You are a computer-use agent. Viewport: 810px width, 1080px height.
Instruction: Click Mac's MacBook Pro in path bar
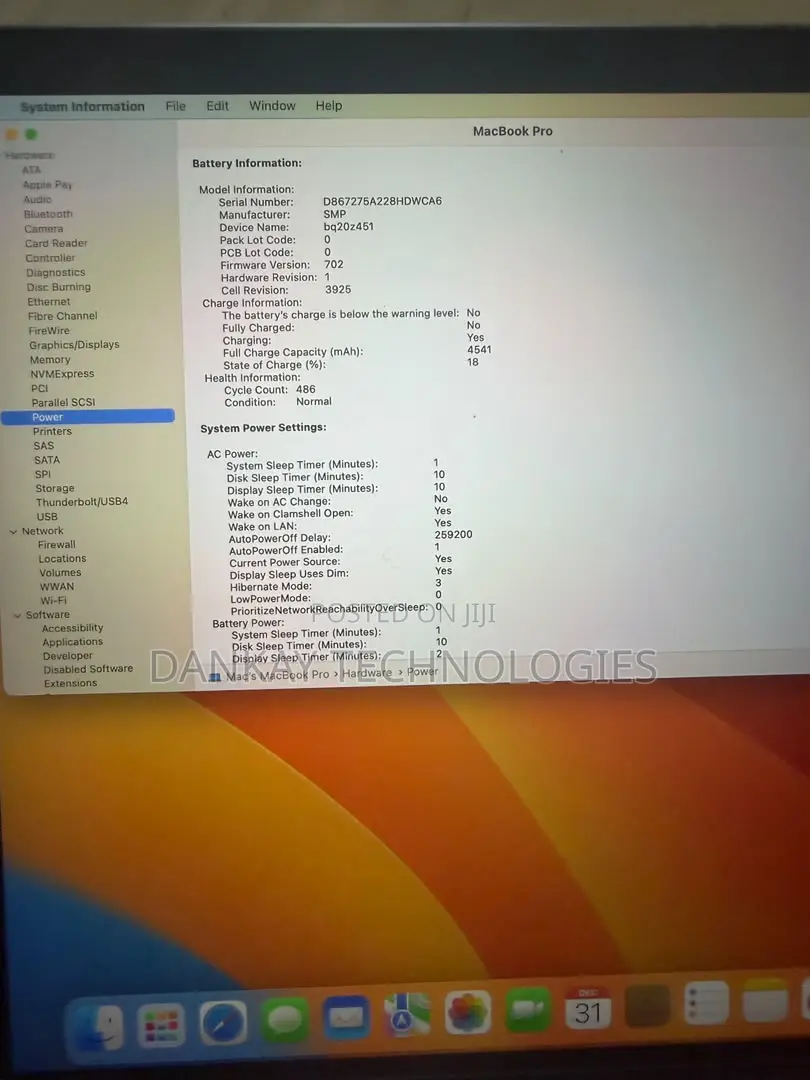[278, 675]
